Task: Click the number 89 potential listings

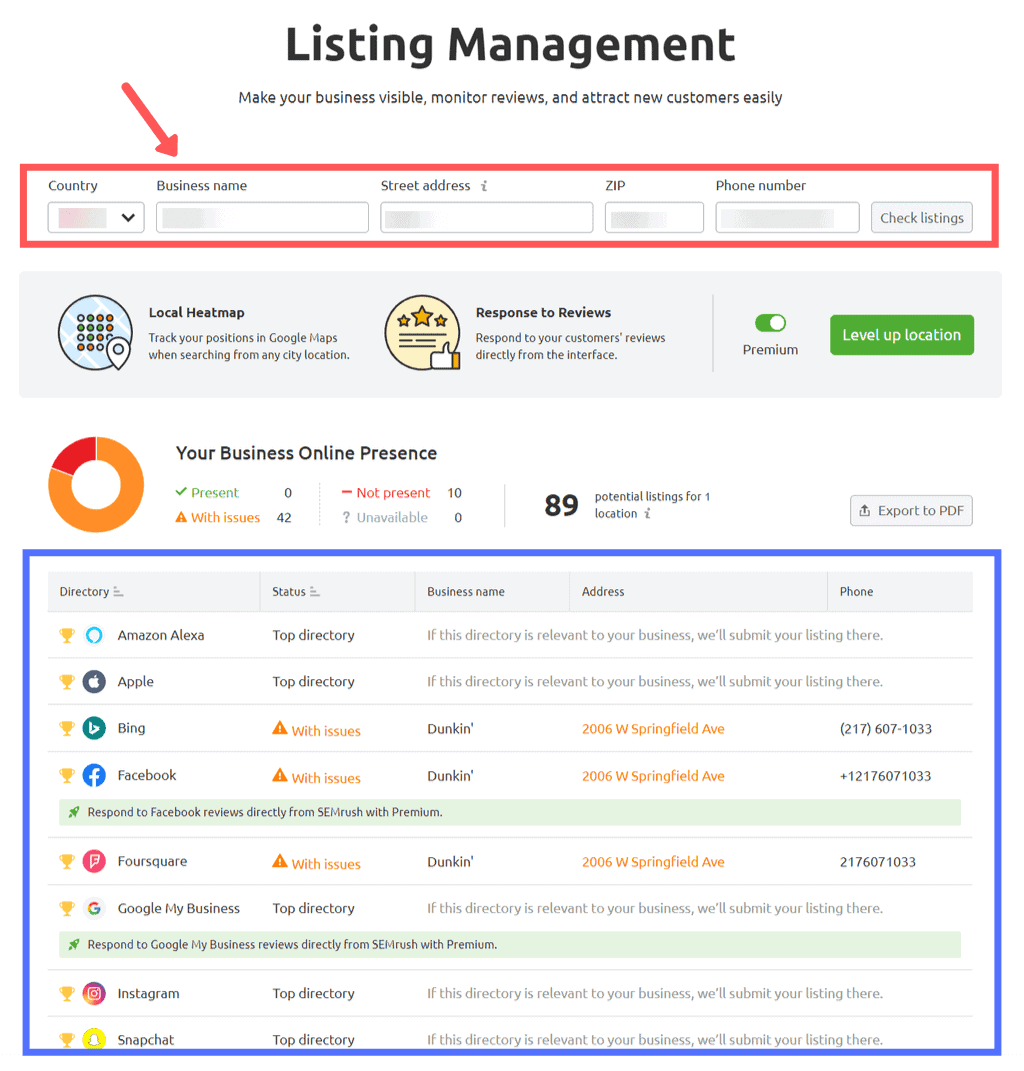Action: 561,505
